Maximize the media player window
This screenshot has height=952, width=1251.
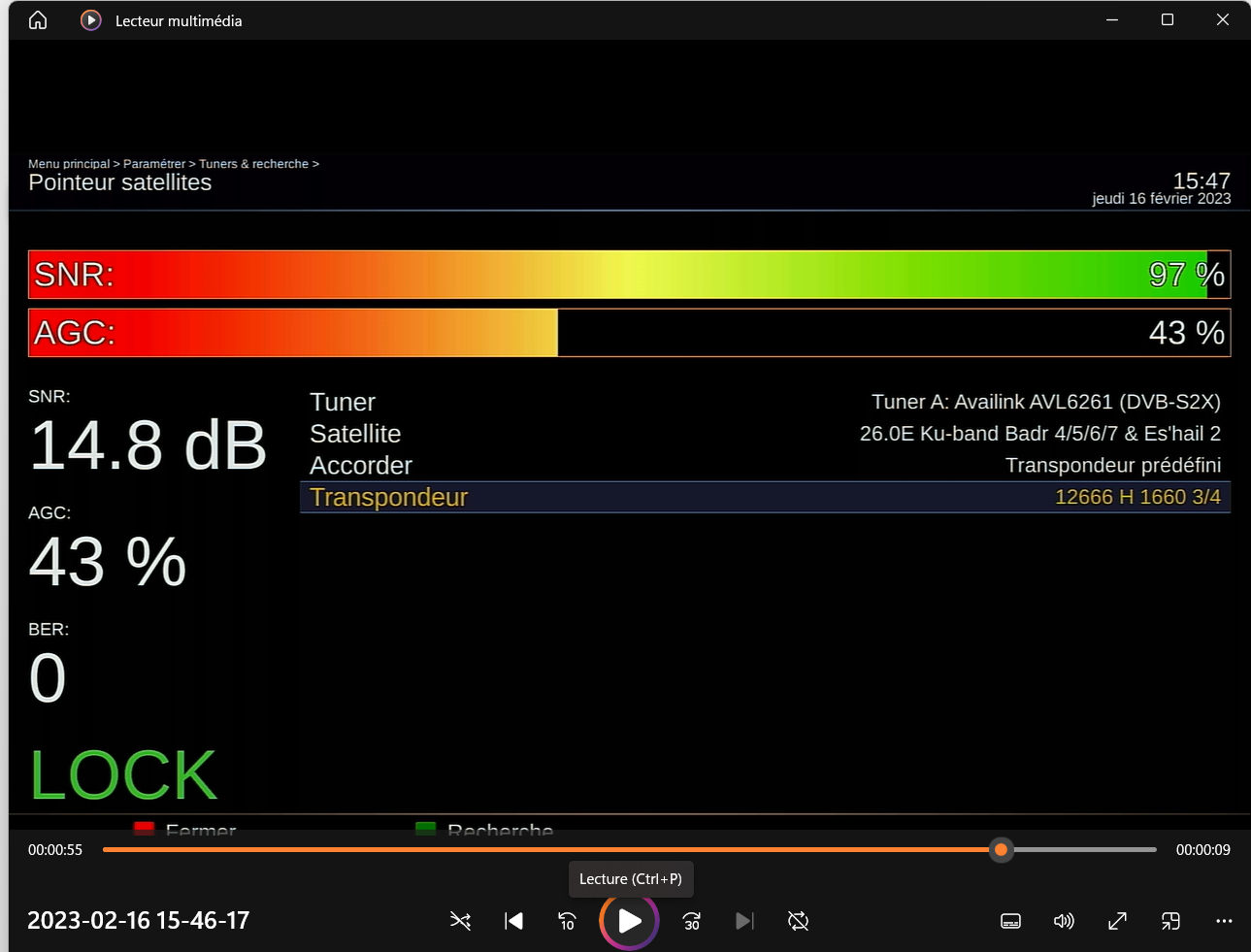(1168, 20)
